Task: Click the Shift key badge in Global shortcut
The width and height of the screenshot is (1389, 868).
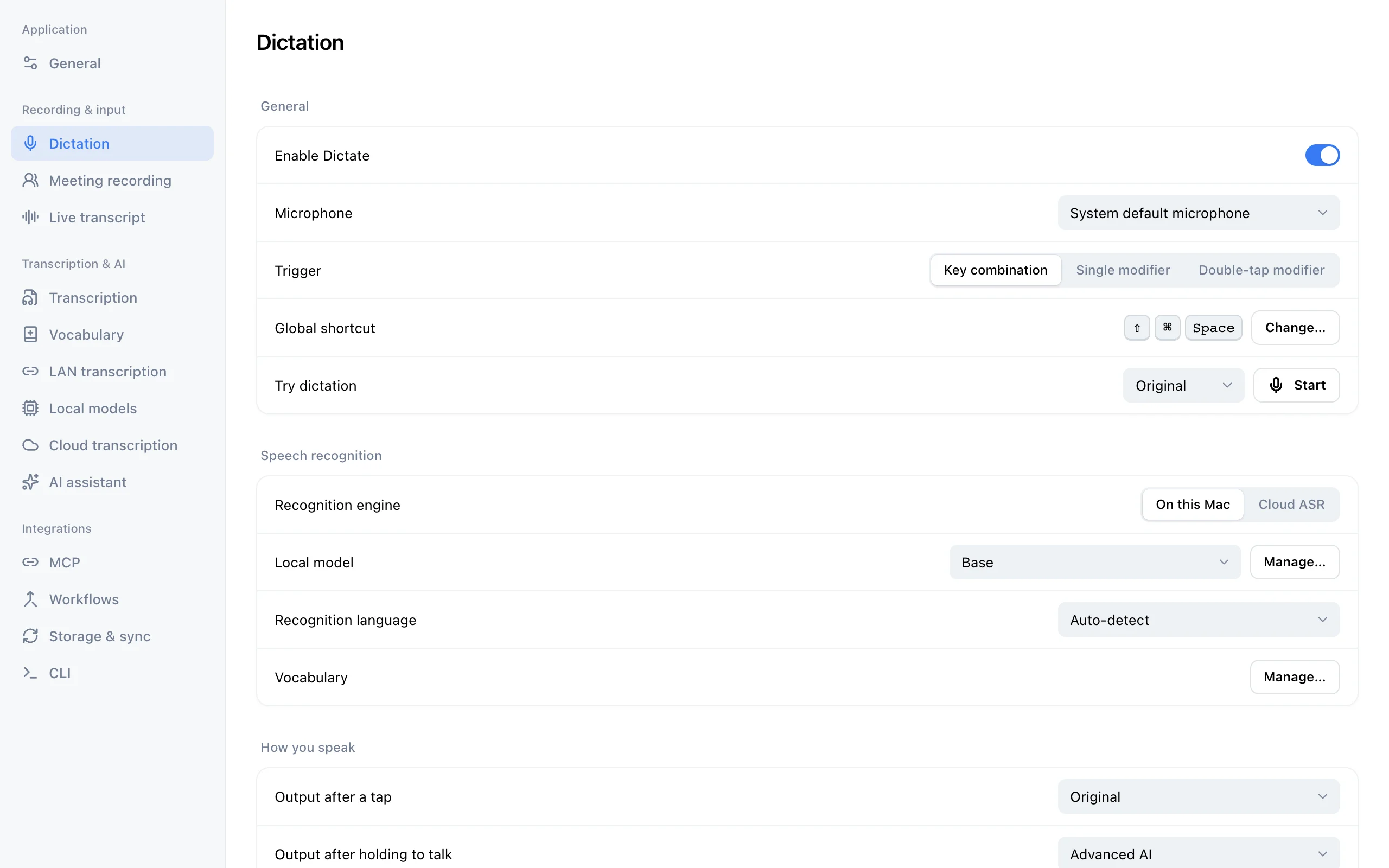Action: [1137, 328]
